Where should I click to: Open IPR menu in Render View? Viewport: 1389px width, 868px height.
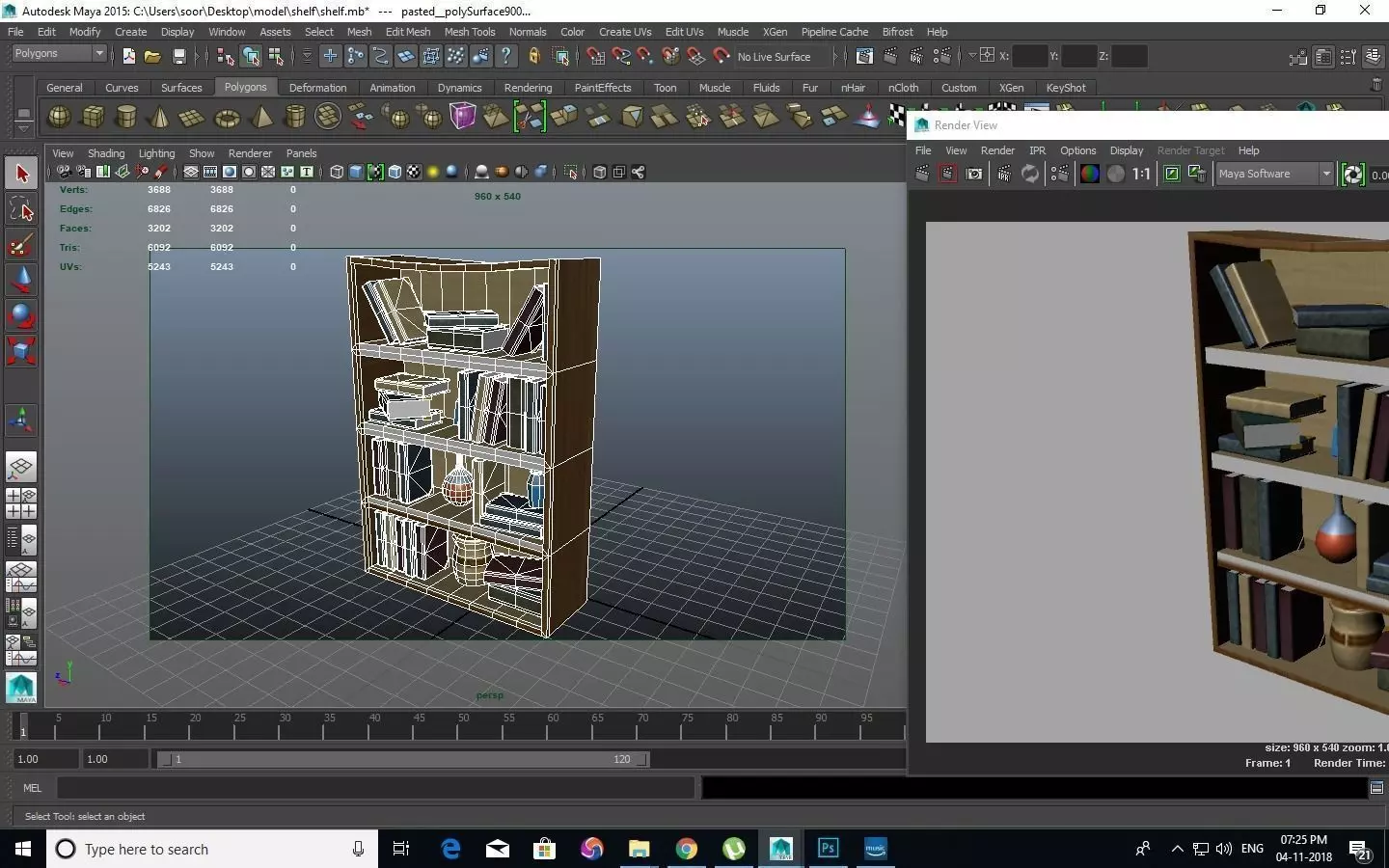[x=1037, y=150]
